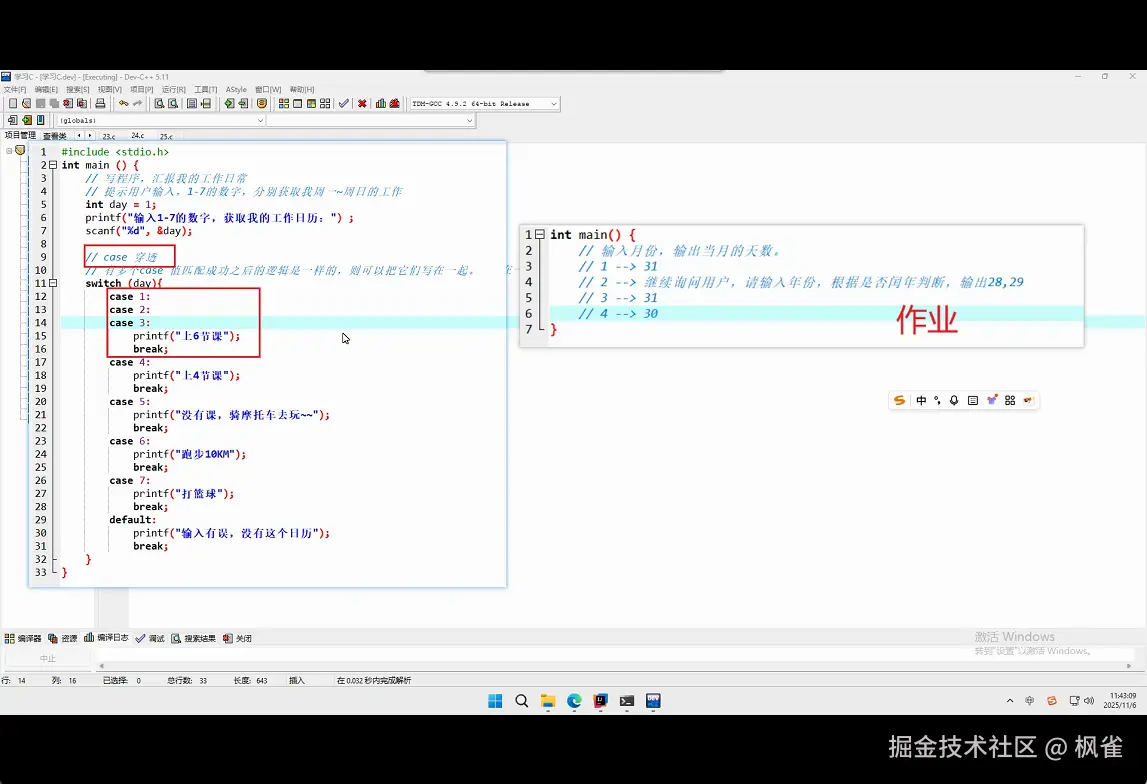
Task: Click the horizontal scrollbar in the log panel
Action: (614, 666)
